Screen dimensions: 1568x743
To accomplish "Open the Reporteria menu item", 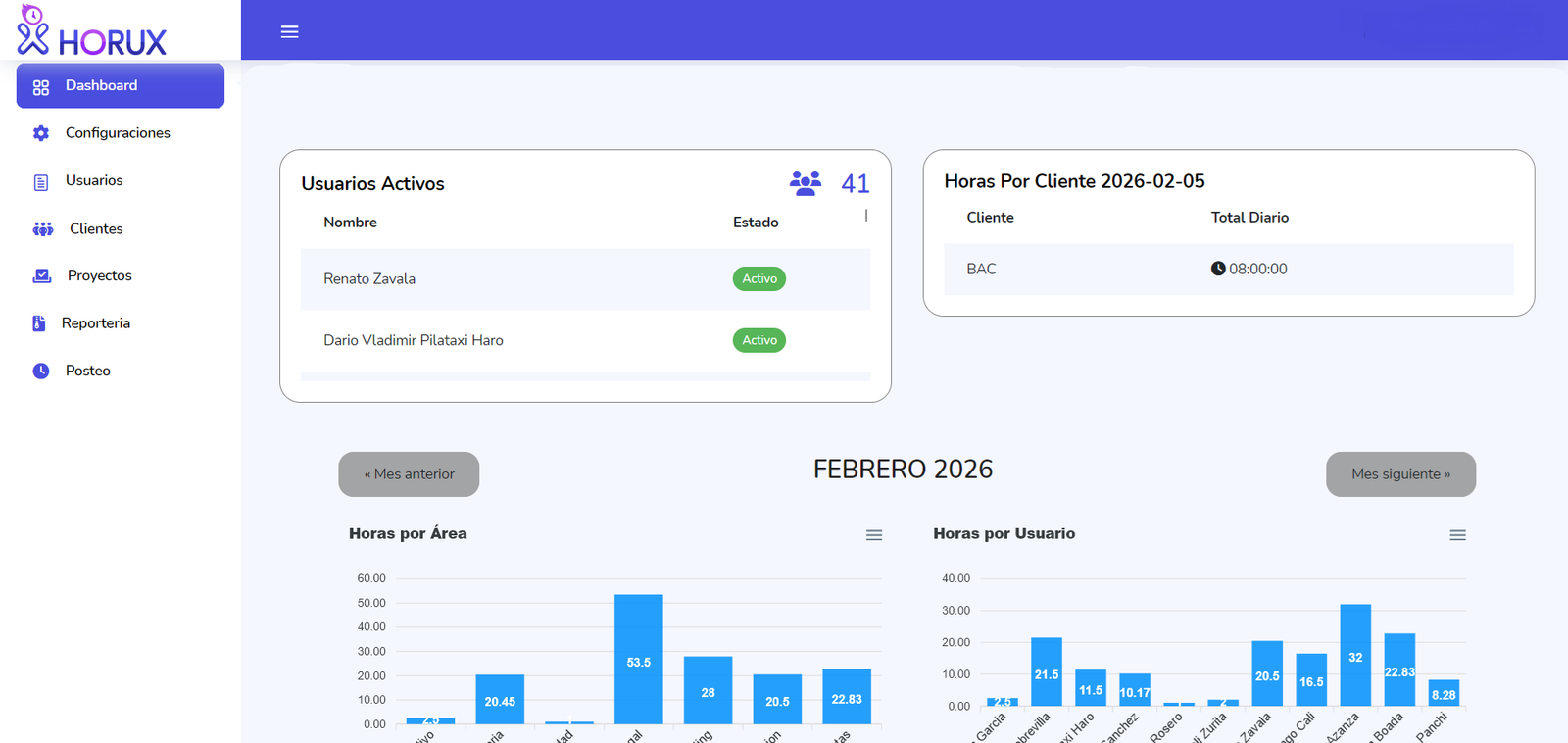I will [x=96, y=323].
